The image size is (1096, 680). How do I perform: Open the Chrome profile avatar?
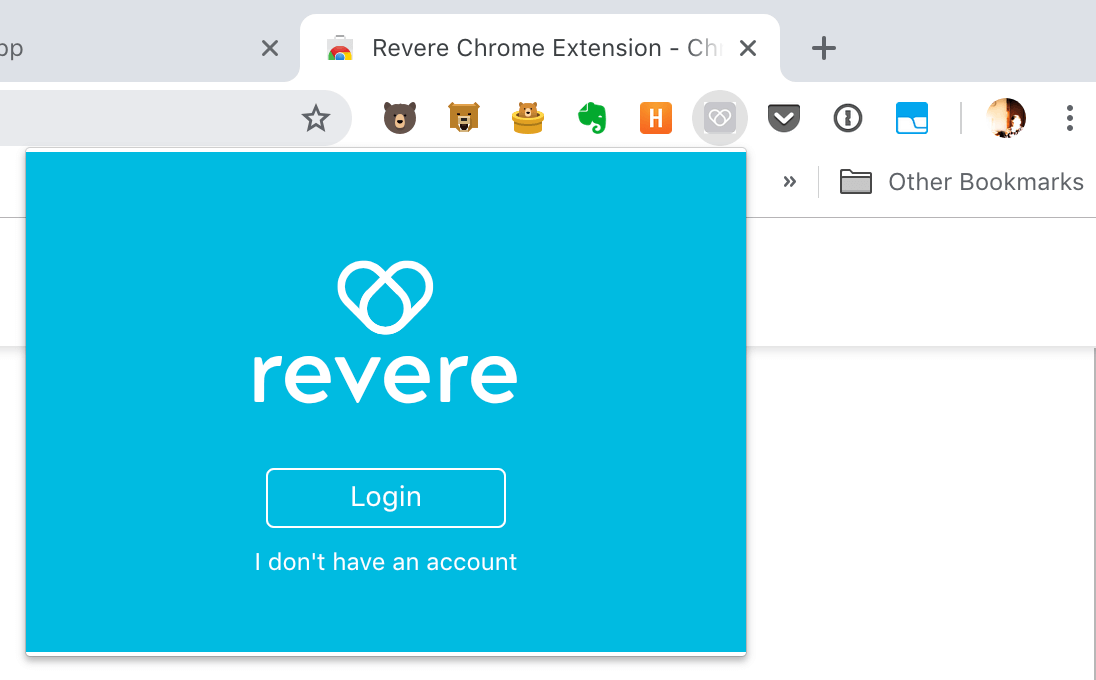pos(1006,117)
